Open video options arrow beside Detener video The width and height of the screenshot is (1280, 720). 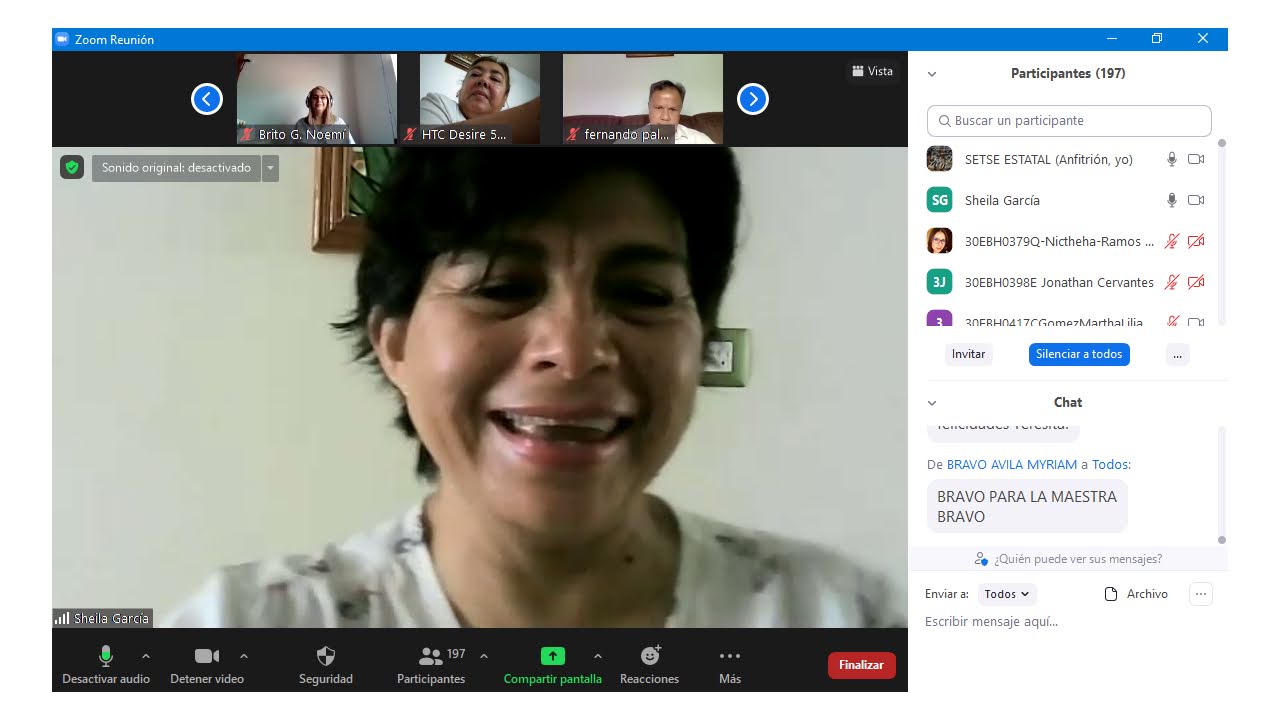point(244,657)
